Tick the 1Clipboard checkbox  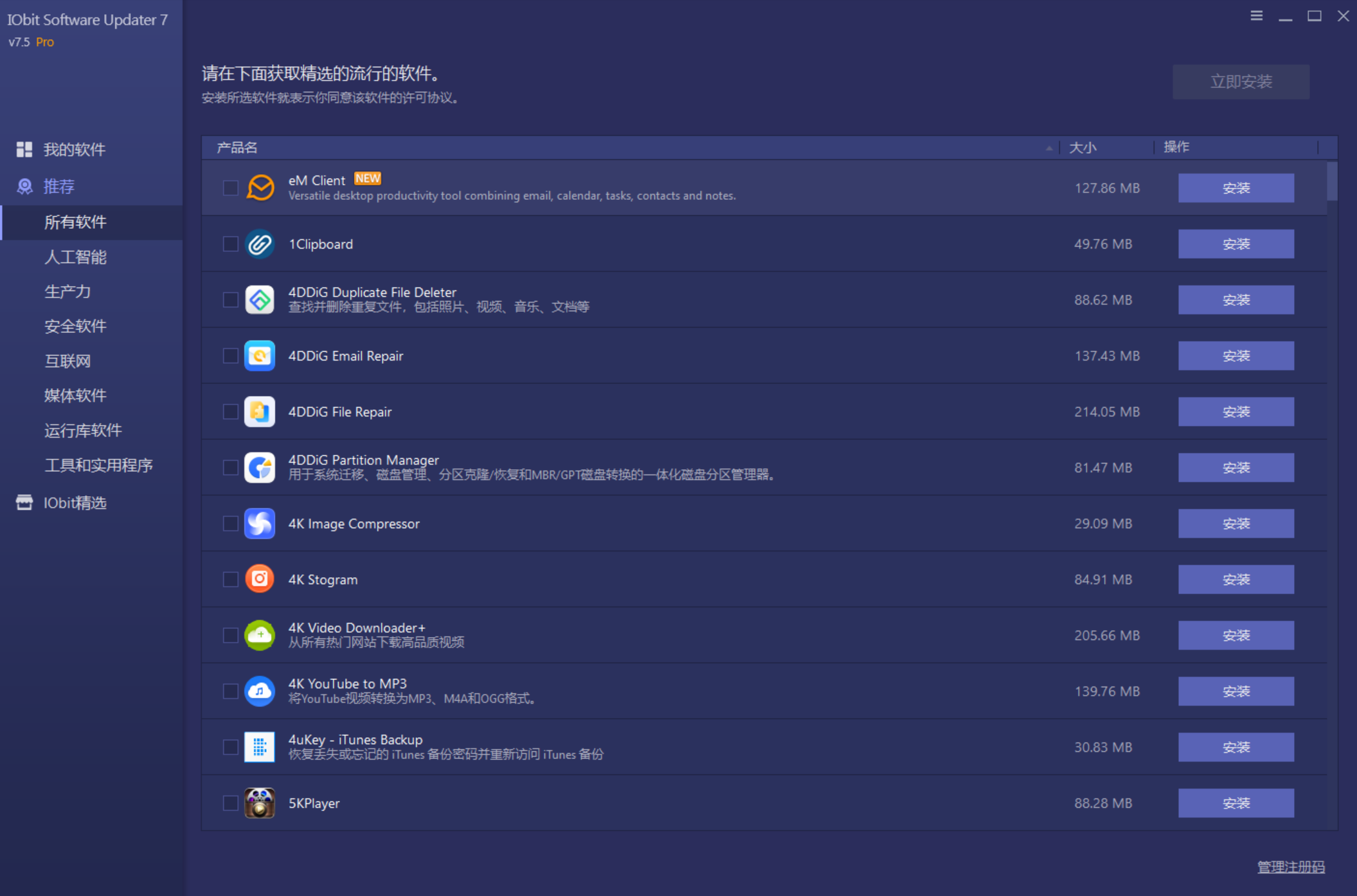tap(230, 244)
